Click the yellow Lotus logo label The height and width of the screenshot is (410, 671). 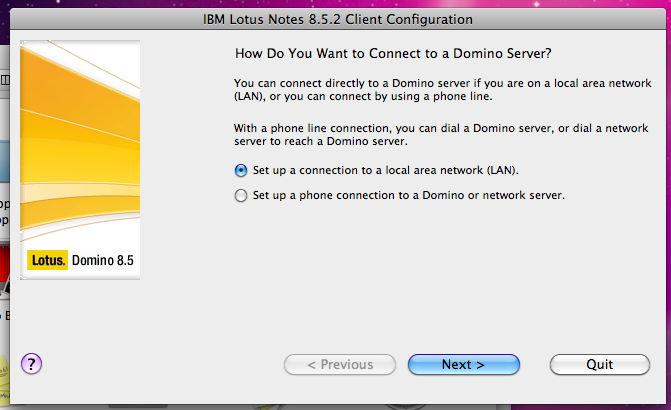(x=48, y=260)
